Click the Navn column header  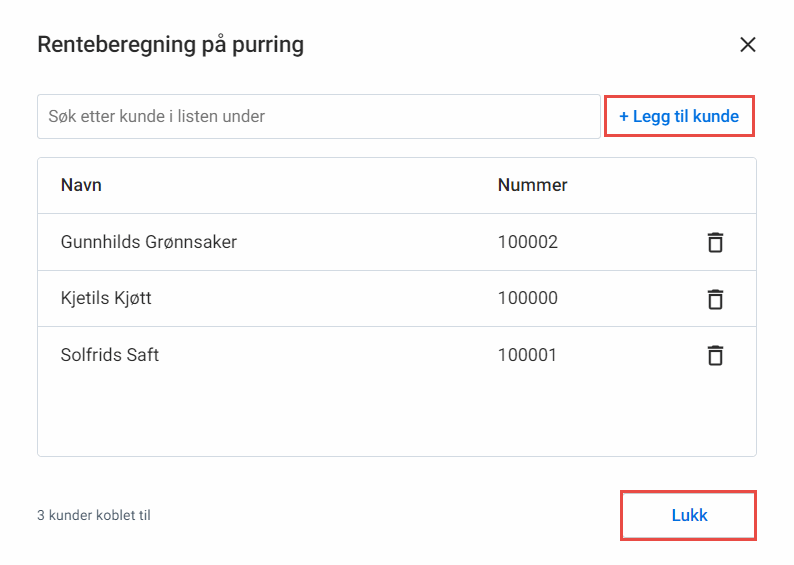pyautogui.click(x=81, y=185)
